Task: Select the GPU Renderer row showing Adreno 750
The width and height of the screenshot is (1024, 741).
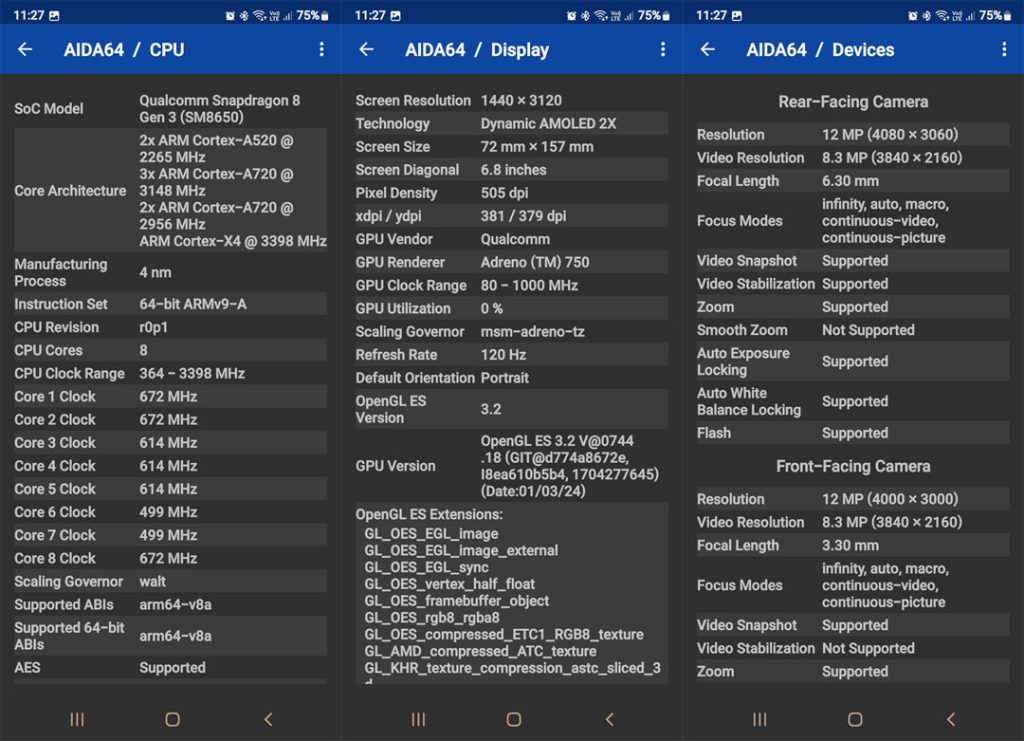Action: click(512, 262)
